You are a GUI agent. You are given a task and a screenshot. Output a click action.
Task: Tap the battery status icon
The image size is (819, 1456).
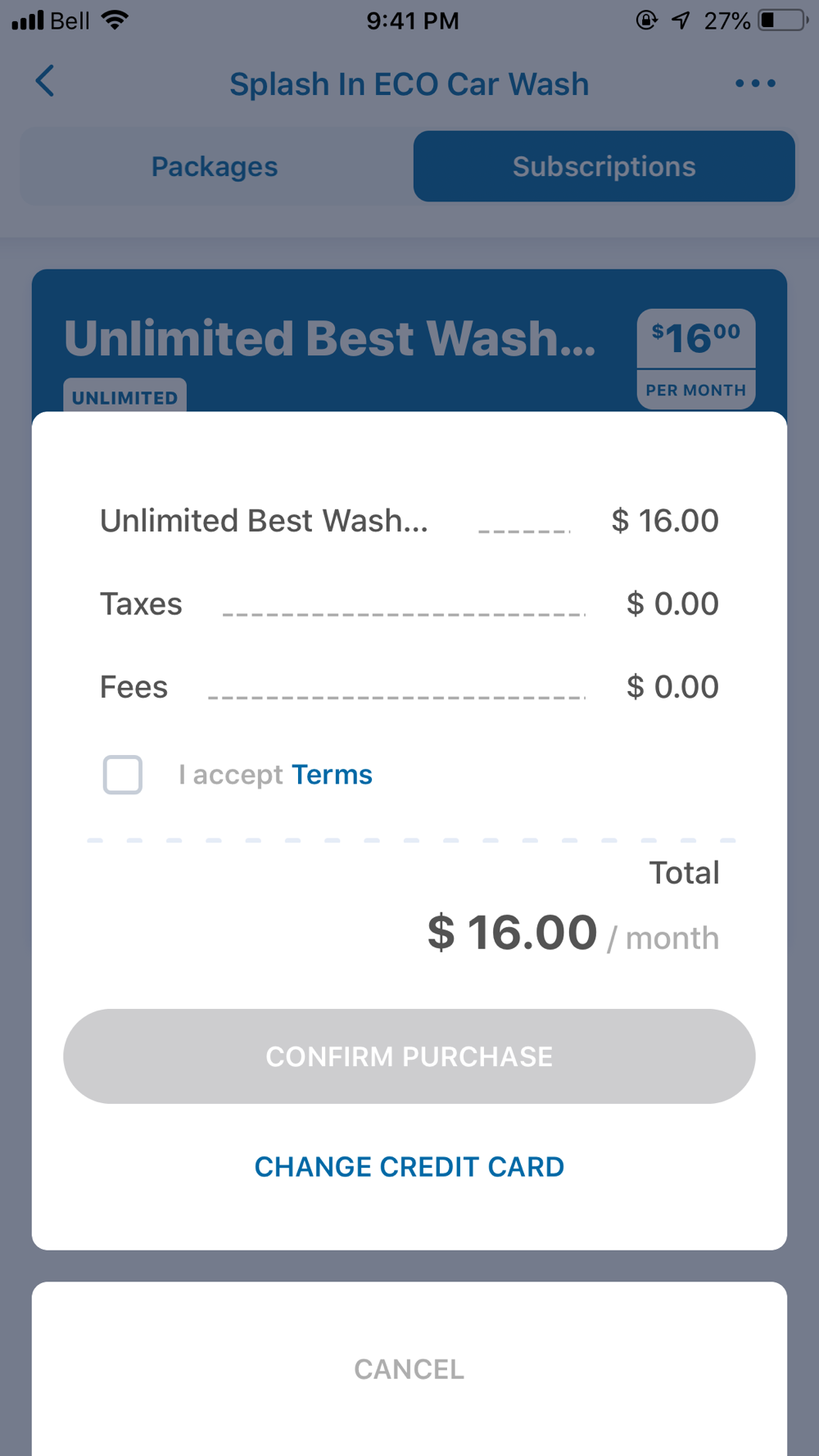781,20
